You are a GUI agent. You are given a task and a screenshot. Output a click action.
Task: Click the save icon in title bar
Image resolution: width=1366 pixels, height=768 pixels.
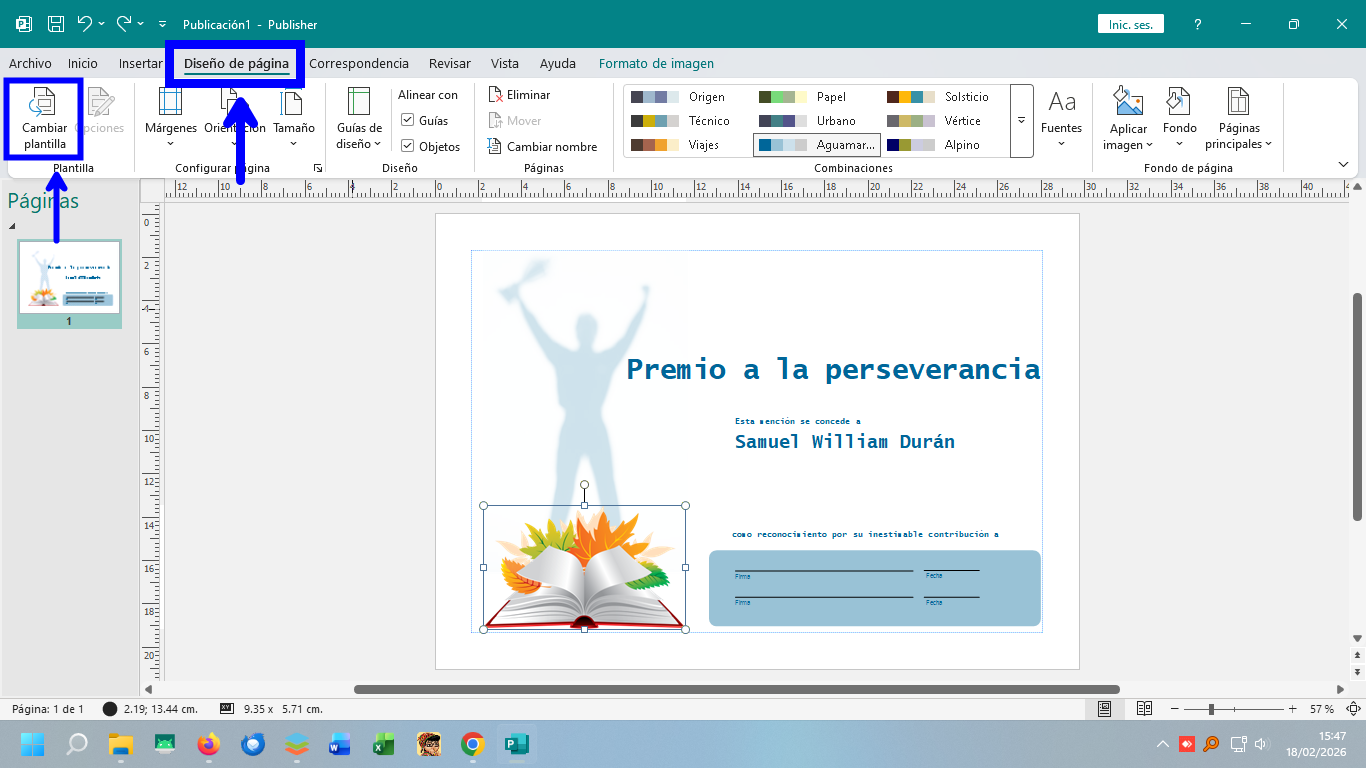pos(56,24)
